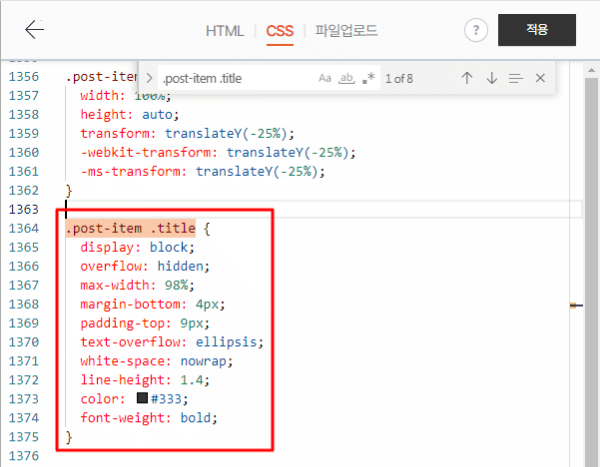Click the match marker in overview ruler
Viewport: 600px width, 467px height.
pyautogui.click(x=576, y=305)
